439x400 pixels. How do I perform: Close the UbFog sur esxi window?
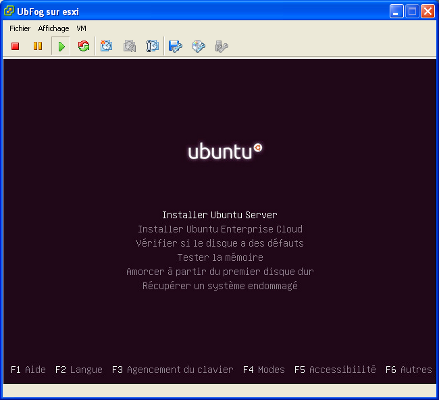pyautogui.click(x=428, y=11)
